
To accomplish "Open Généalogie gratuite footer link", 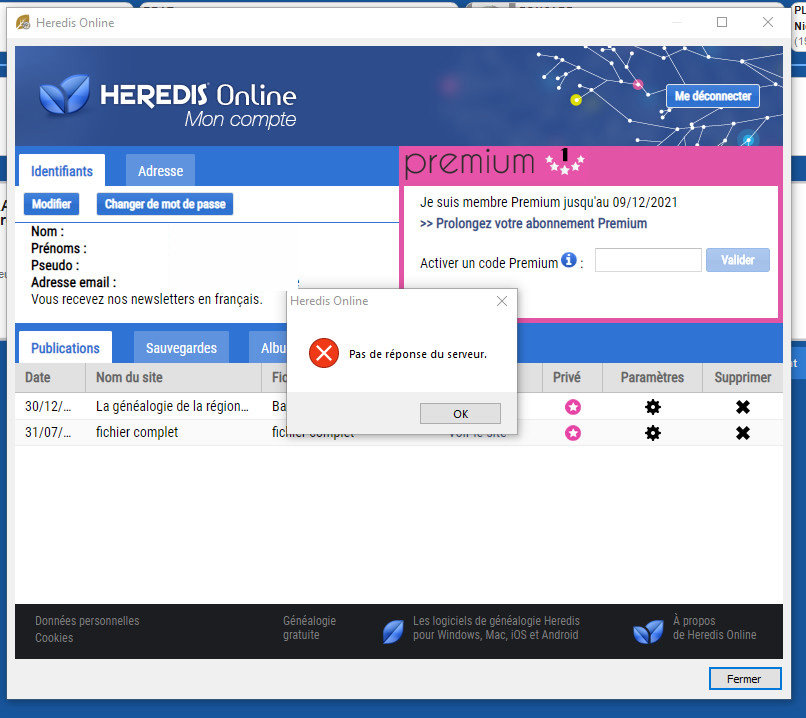I will (x=309, y=628).
